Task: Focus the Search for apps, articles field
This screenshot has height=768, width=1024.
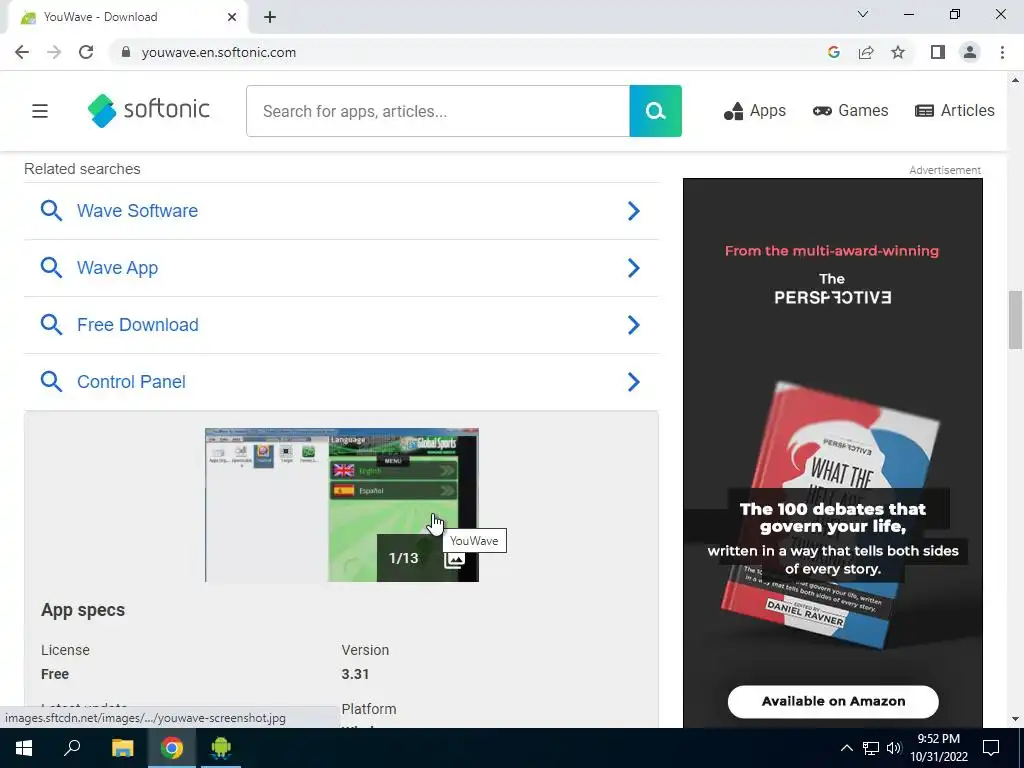Action: point(438,111)
